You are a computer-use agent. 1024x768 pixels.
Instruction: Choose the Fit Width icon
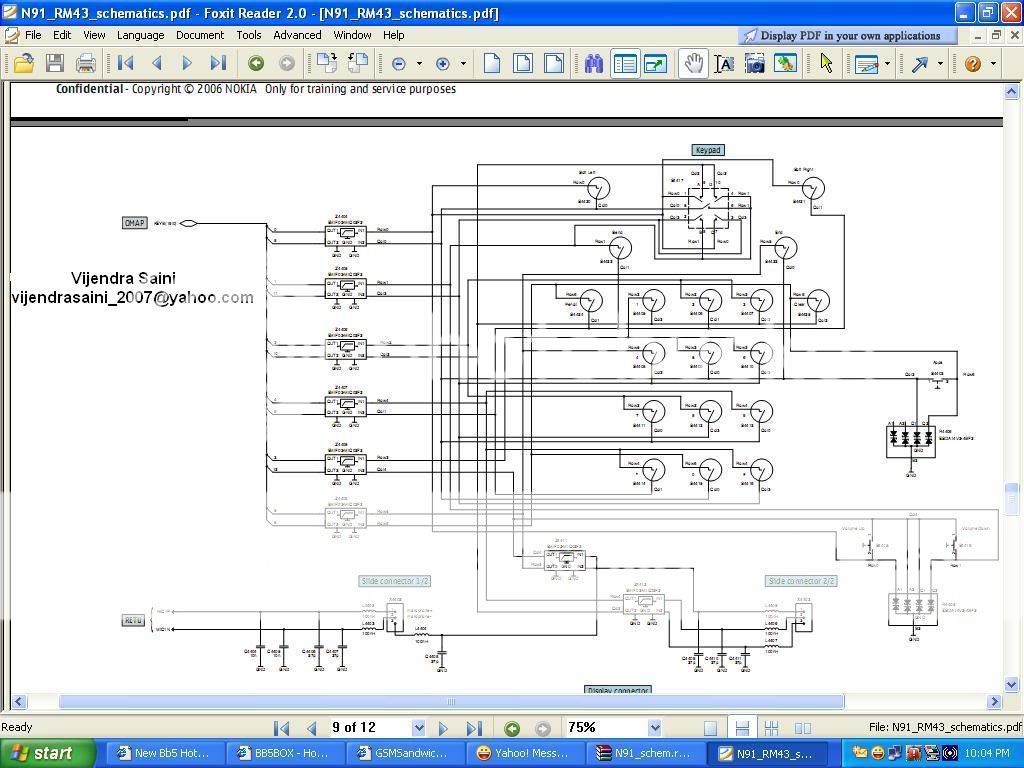click(554, 63)
